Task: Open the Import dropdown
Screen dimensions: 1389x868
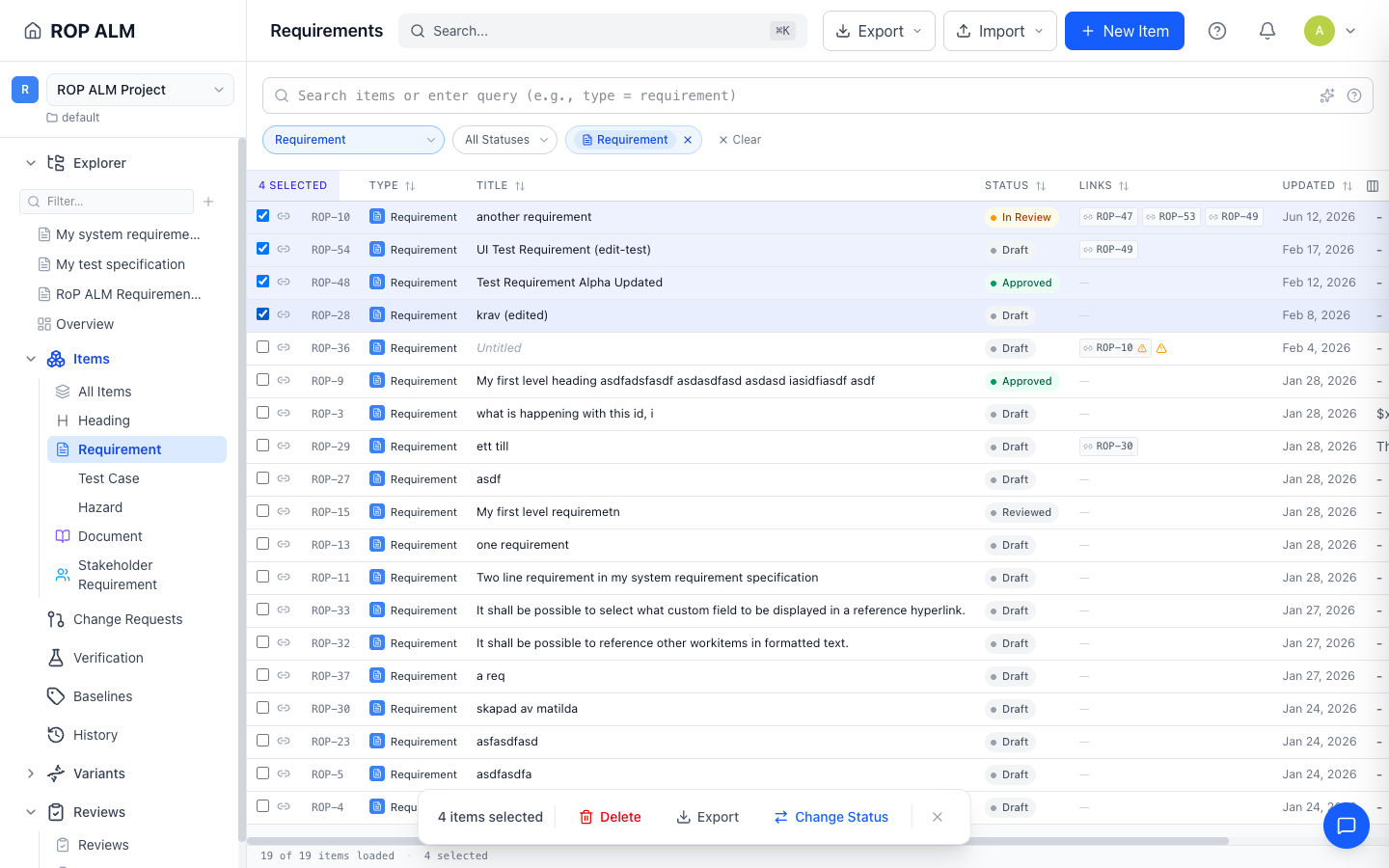Action: [x=999, y=31]
